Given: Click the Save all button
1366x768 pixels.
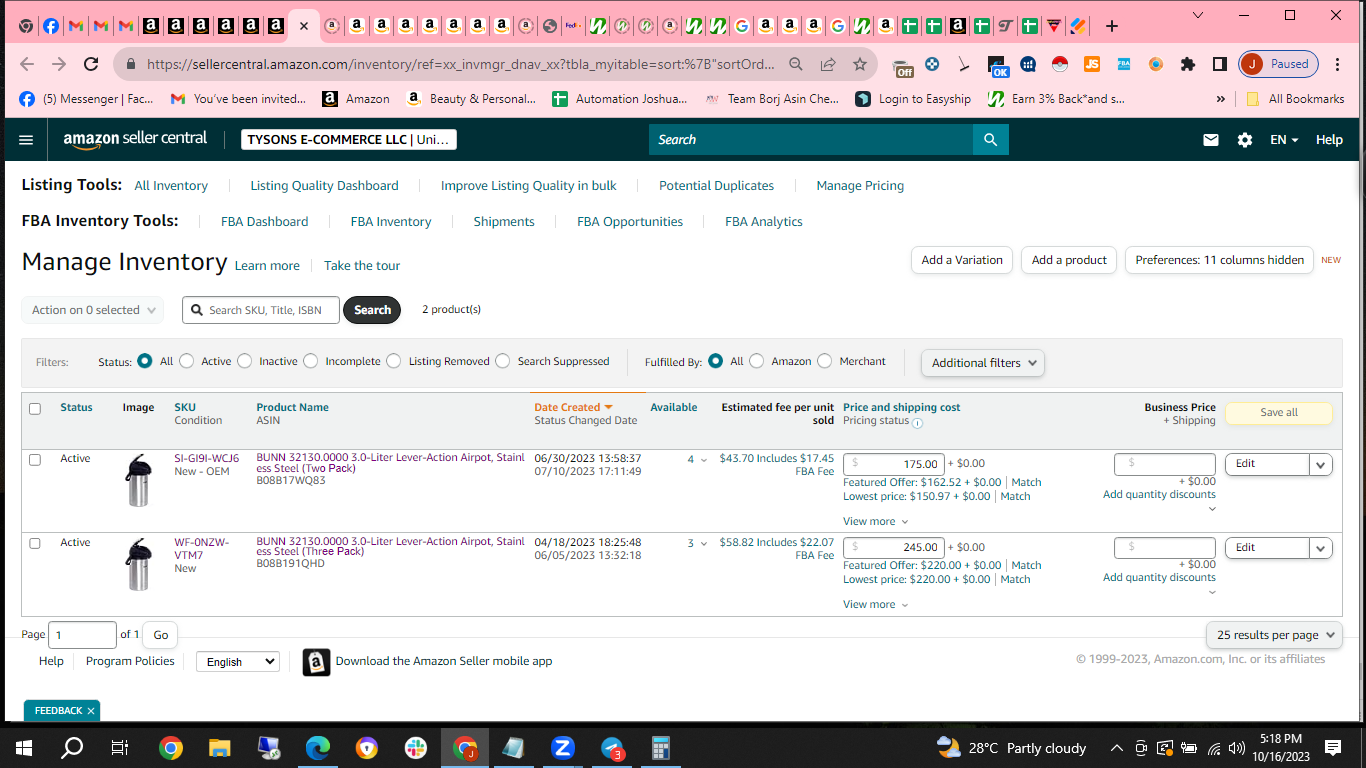Looking at the screenshot, I should point(1279,413).
